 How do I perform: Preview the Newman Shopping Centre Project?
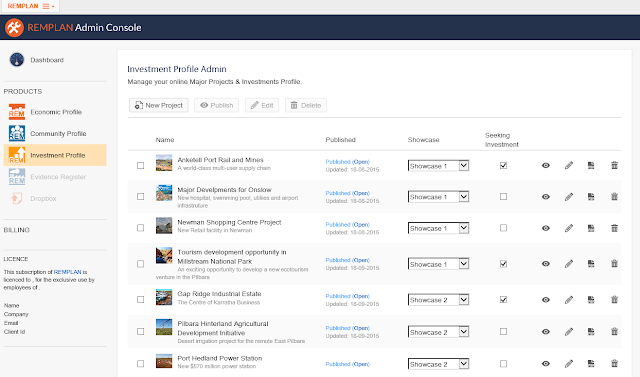click(546, 228)
